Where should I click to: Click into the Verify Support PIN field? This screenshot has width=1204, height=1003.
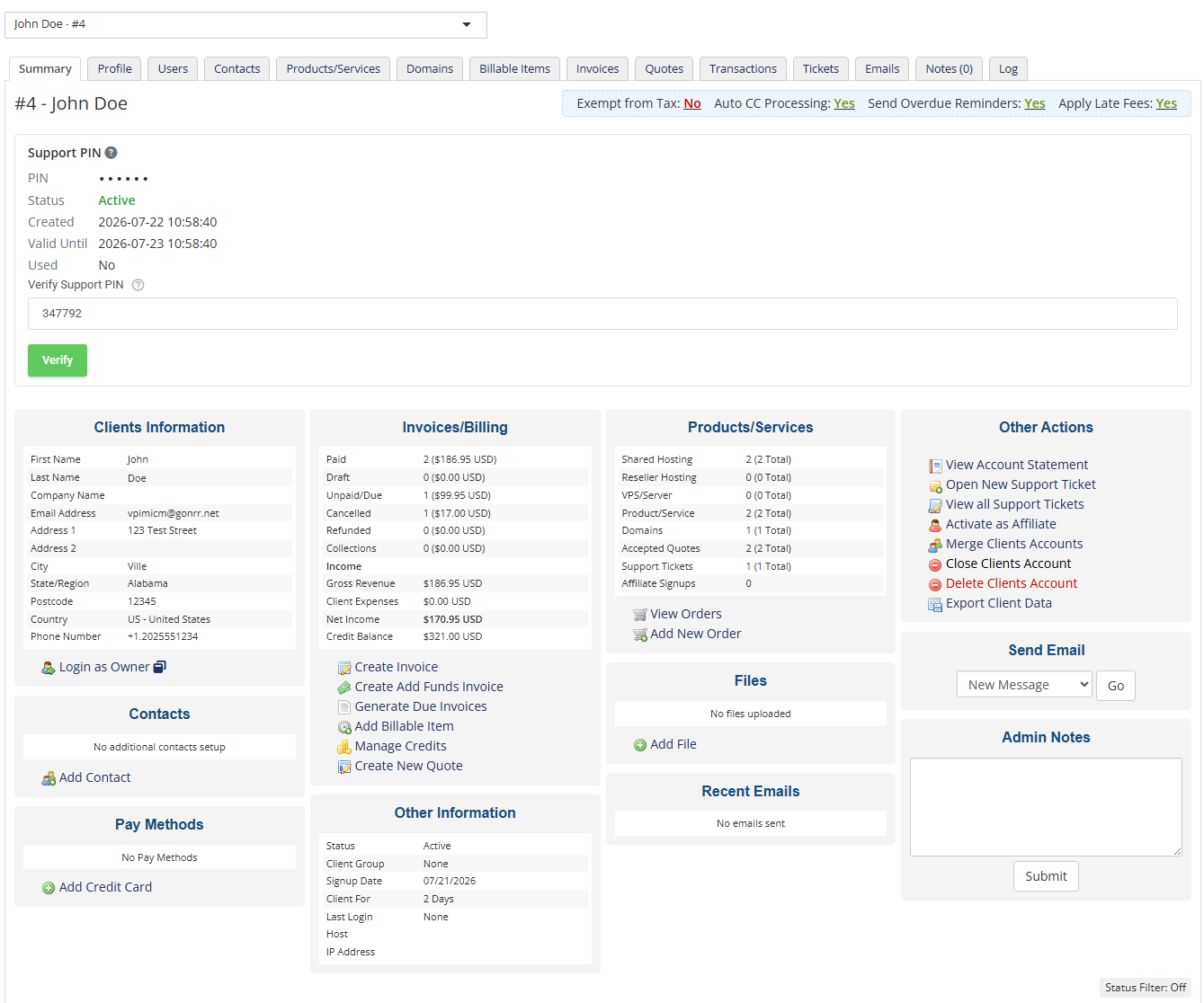point(602,314)
